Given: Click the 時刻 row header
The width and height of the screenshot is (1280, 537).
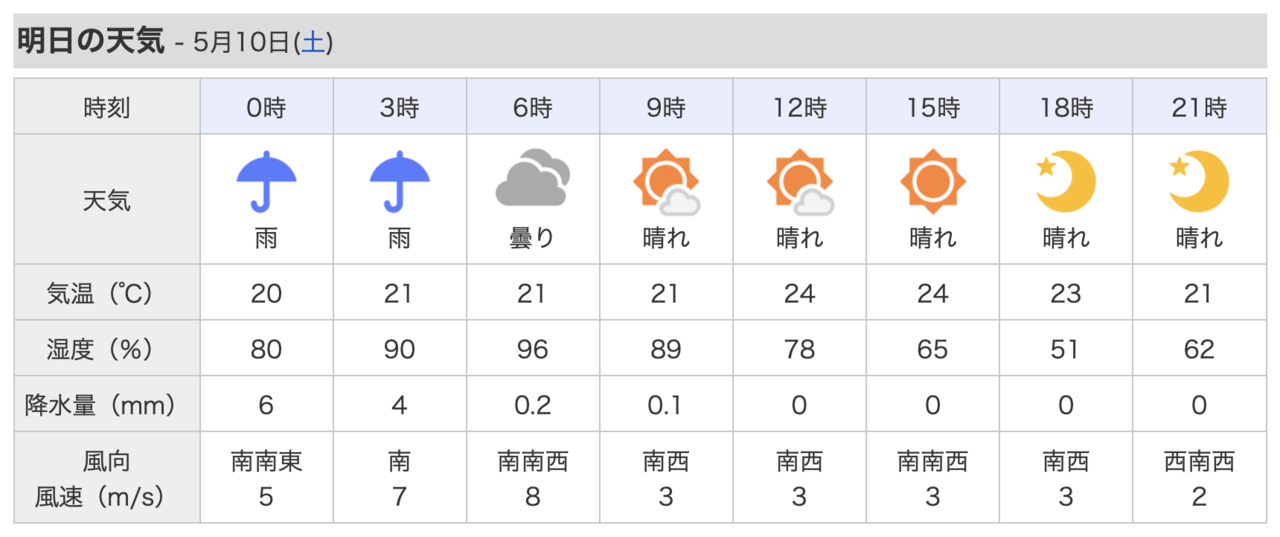Looking at the screenshot, I should 107,107.
